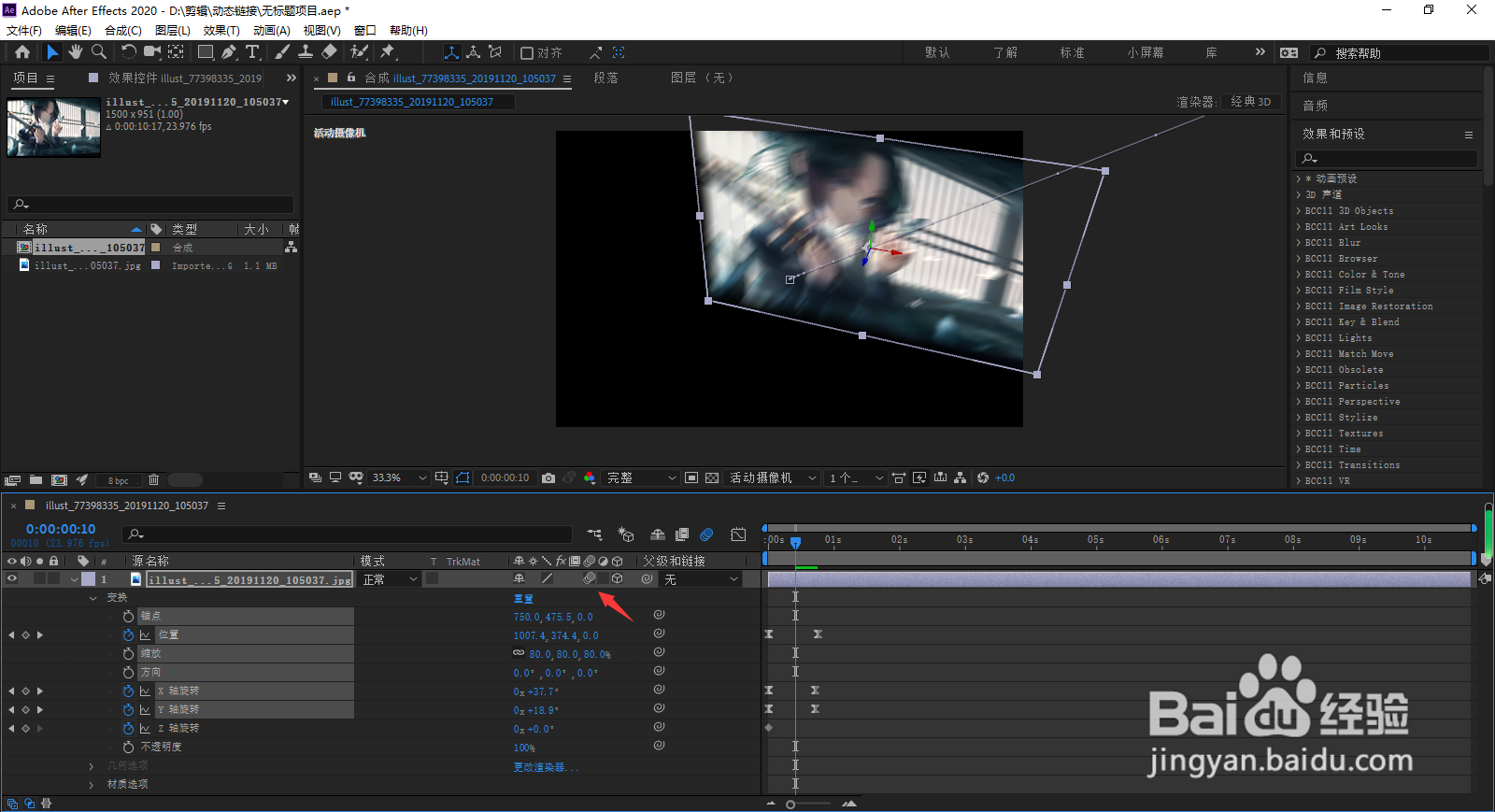Open the composition flowchart icon in viewer

961,477
